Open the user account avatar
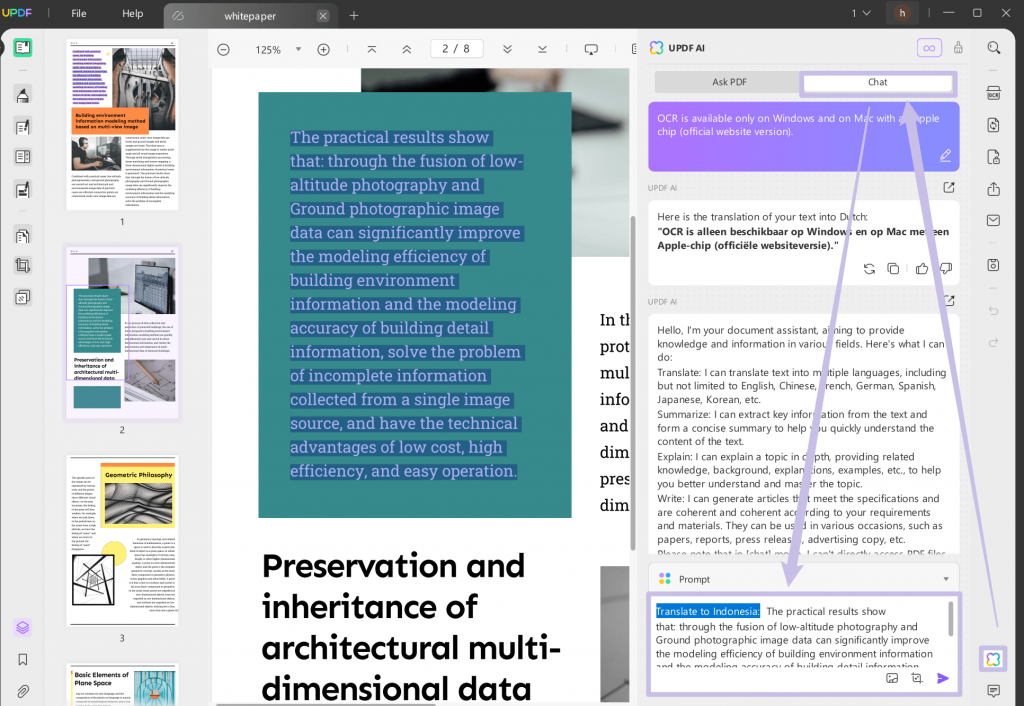Image resolution: width=1024 pixels, height=706 pixels. click(x=902, y=13)
